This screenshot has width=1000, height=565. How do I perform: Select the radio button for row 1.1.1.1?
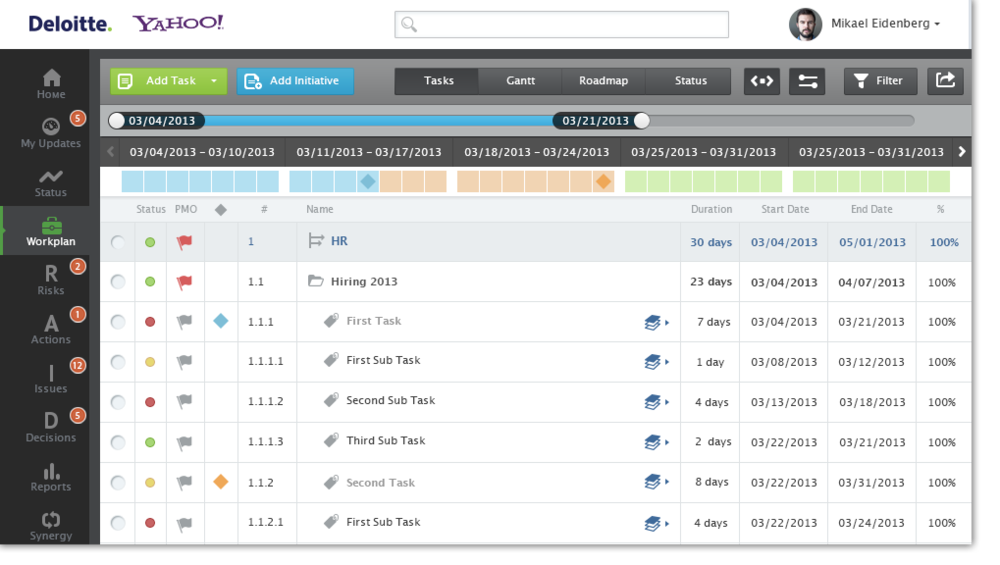(118, 362)
